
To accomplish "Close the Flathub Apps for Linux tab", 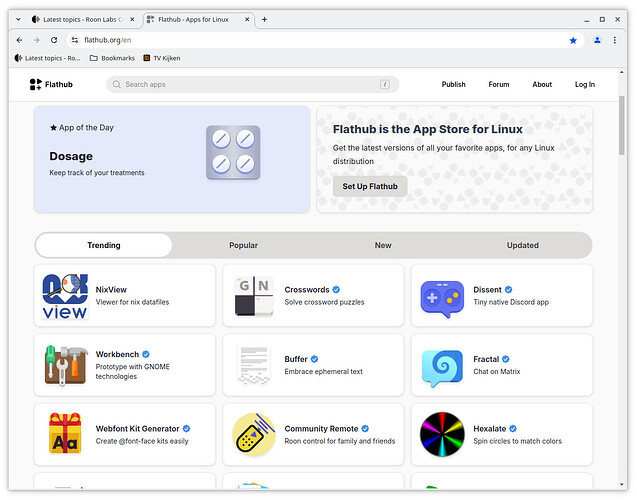I will [x=247, y=19].
